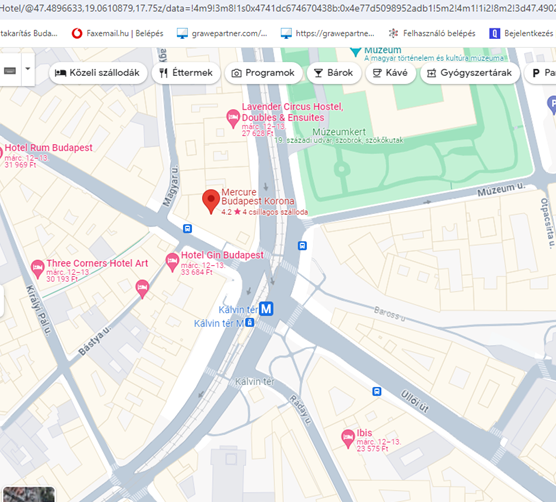Open the unlabeled hotel pin on Bástya u.
556x502 pixels.
coord(142,289)
